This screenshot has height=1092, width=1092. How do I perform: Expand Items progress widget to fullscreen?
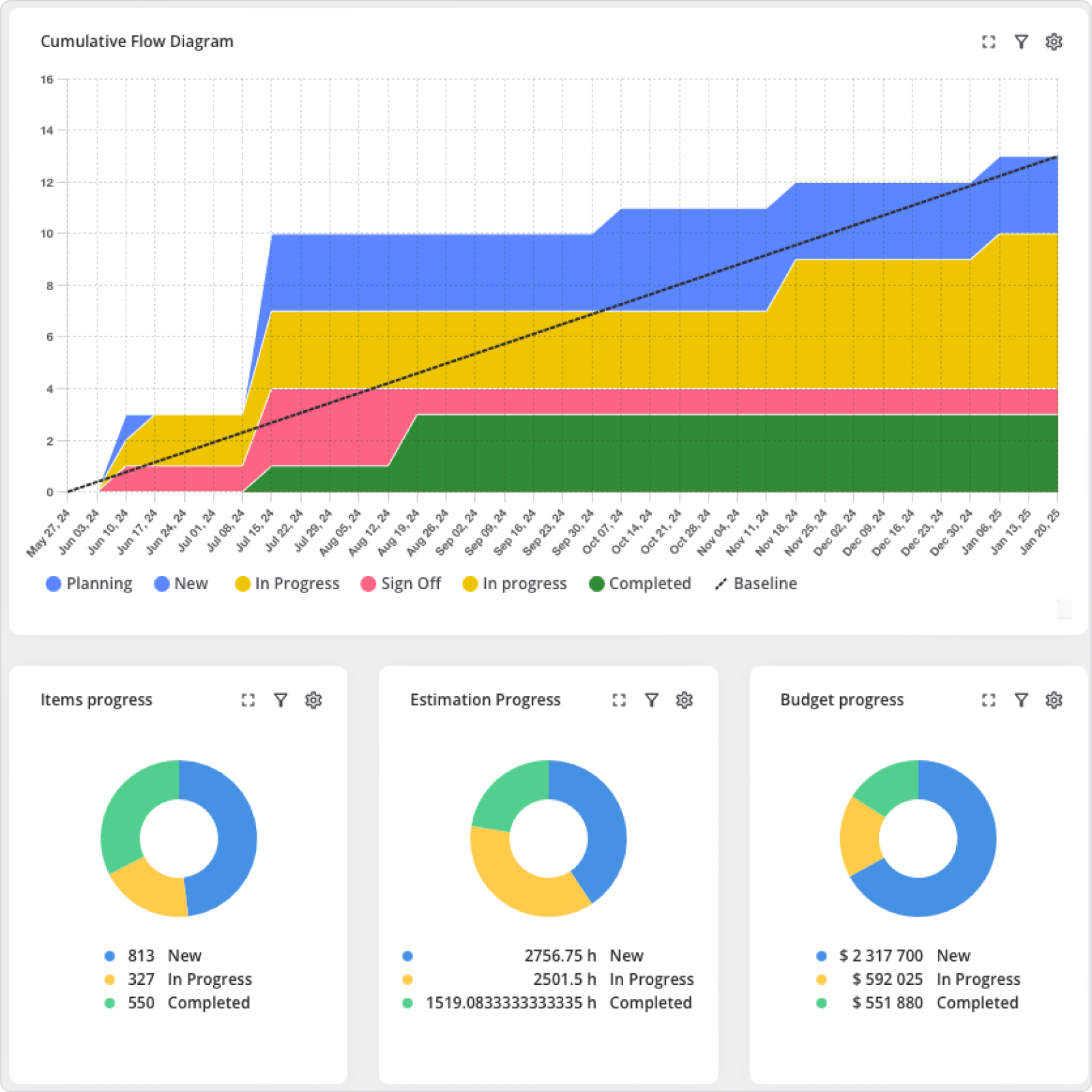pos(248,700)
